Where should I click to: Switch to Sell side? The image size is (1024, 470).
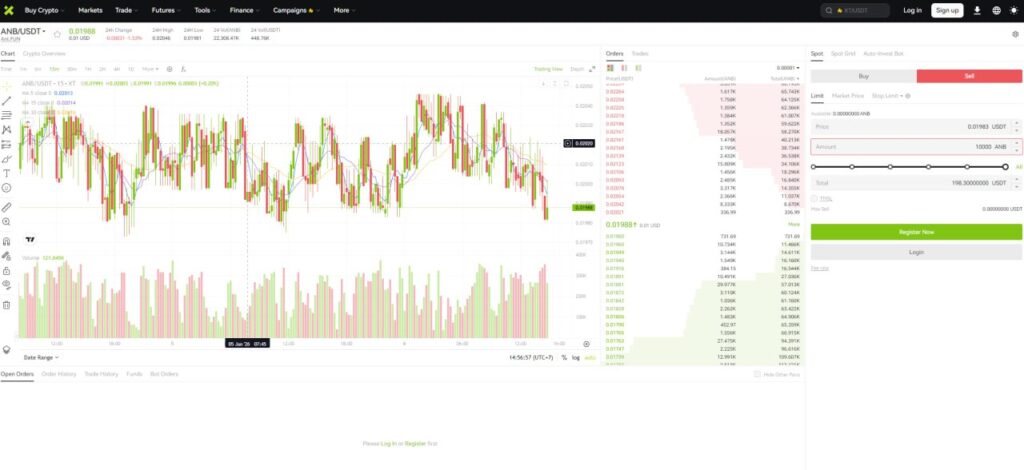tap(970, 76)
